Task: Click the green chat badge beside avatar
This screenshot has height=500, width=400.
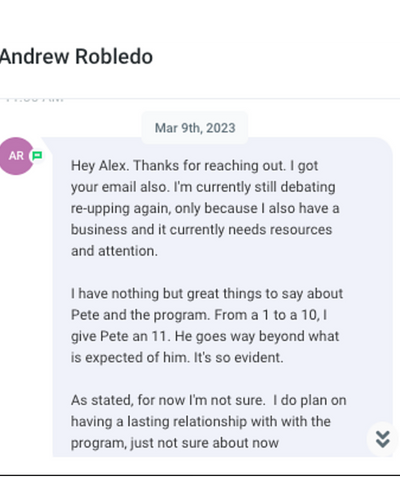Action: coord(37,155)
